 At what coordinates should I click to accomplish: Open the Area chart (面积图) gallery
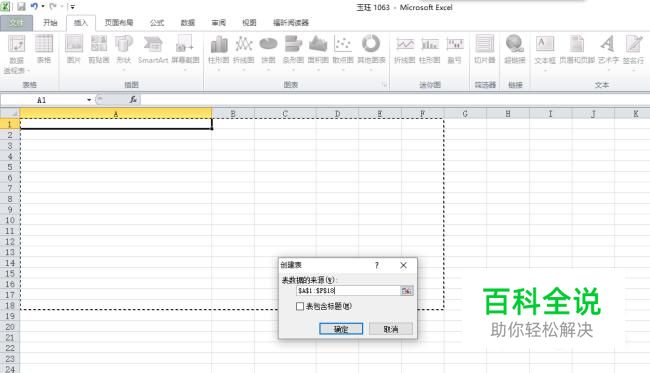click(318, 52)
